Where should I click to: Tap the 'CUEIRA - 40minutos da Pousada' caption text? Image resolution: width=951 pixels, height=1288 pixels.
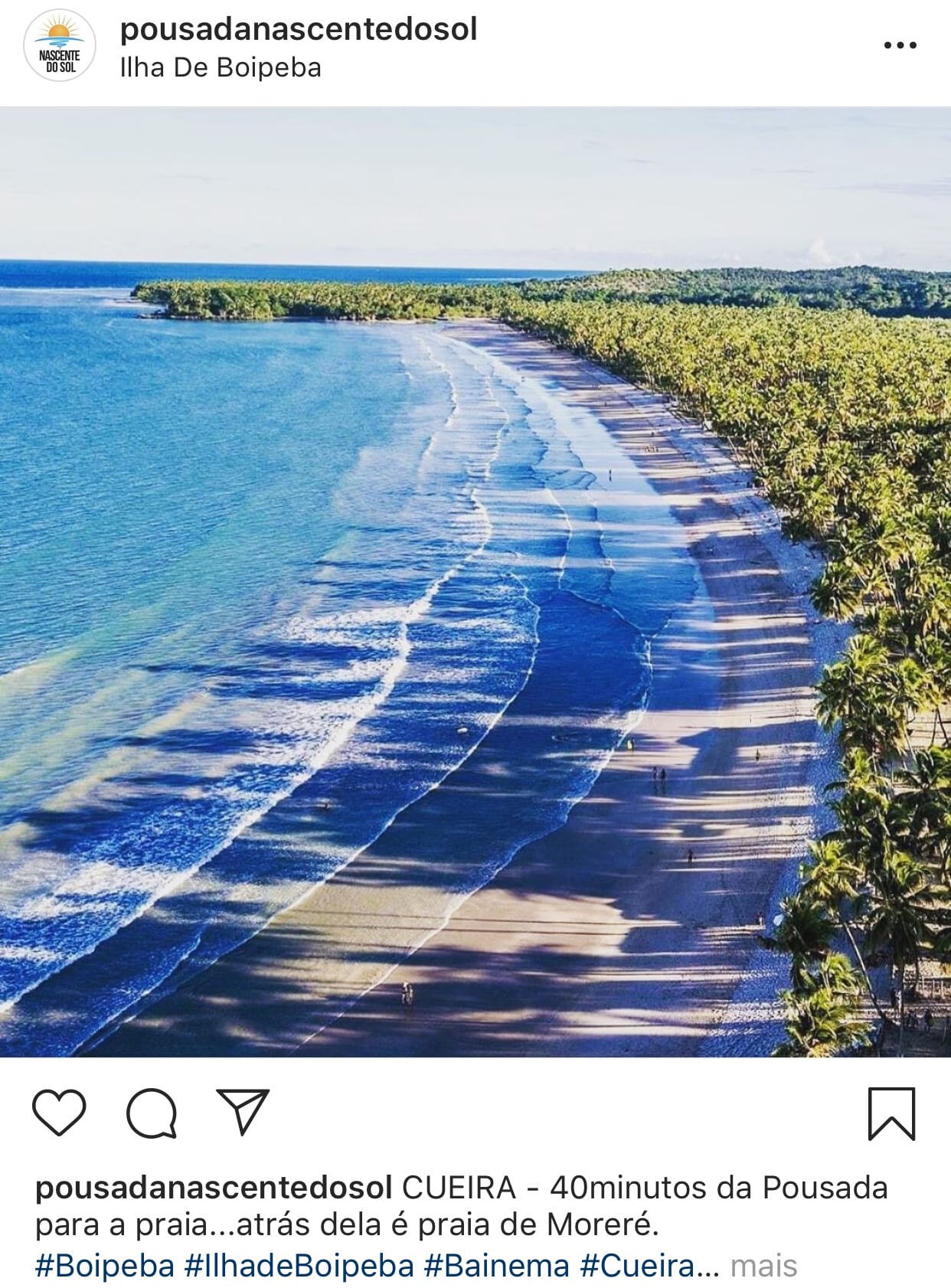(x=645, y=1188)
